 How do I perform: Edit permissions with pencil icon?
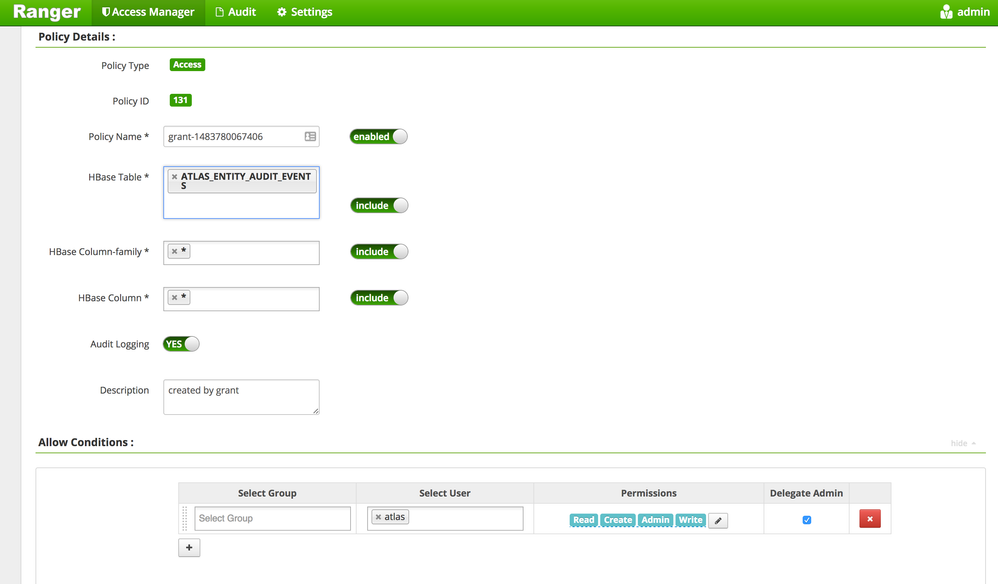pos(718,520)
